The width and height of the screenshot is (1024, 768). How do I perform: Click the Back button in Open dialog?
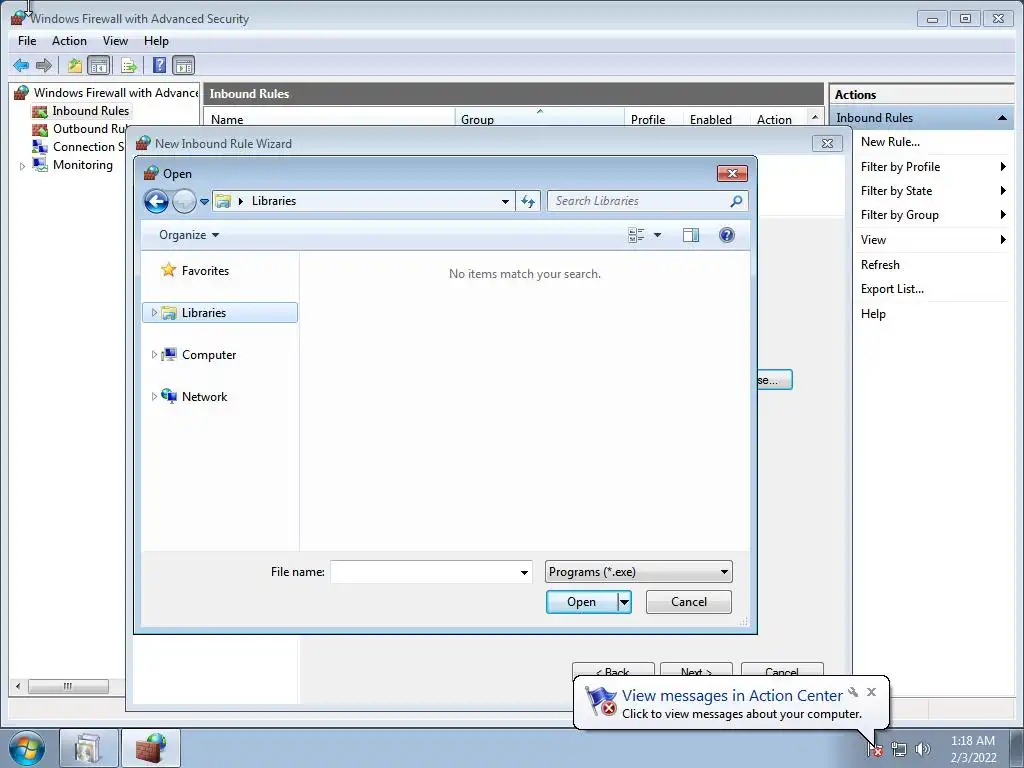[156, 201]
